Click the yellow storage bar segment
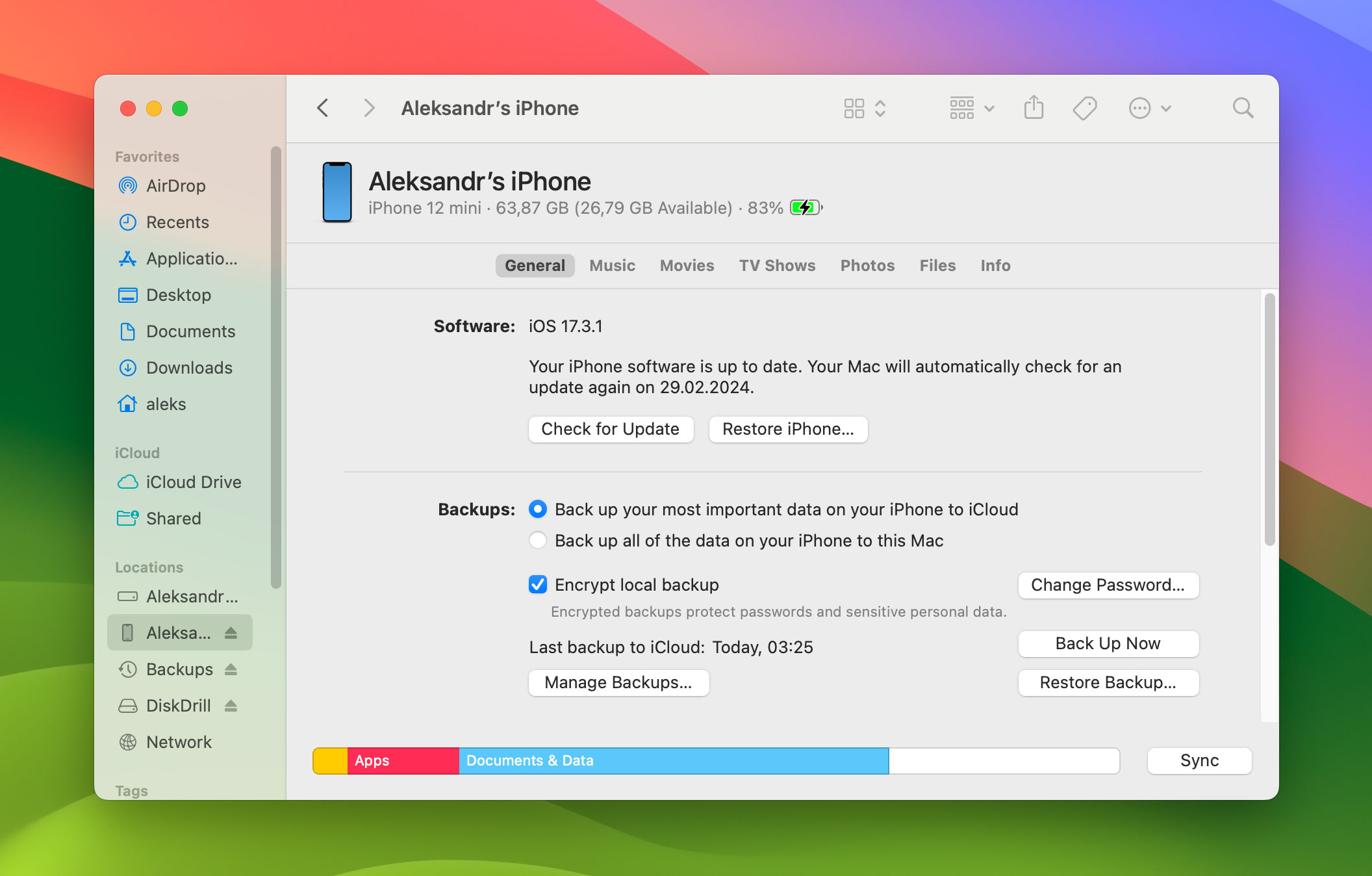1372x876 pixels. (x=331, y=761)
